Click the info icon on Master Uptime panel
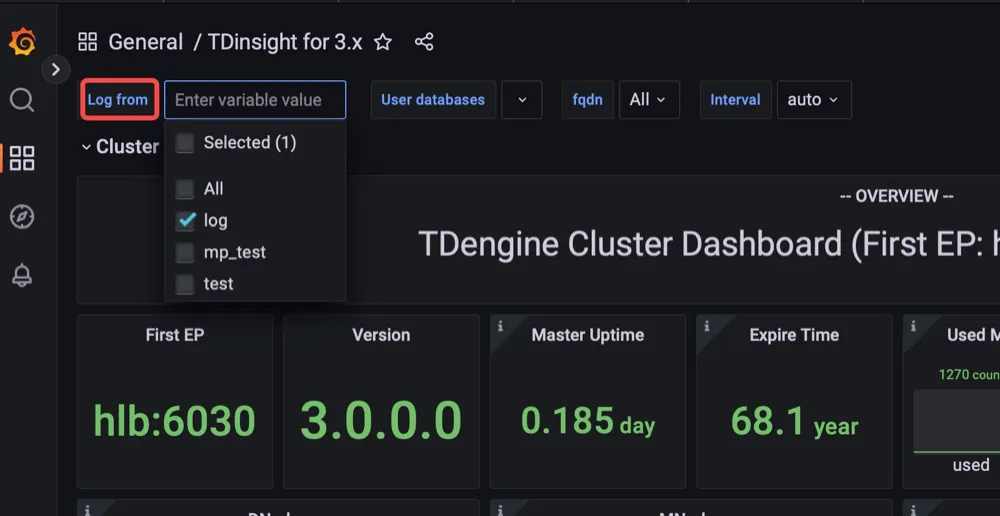This screenshot has width=1000, height=516. click(x=500, y=326)
